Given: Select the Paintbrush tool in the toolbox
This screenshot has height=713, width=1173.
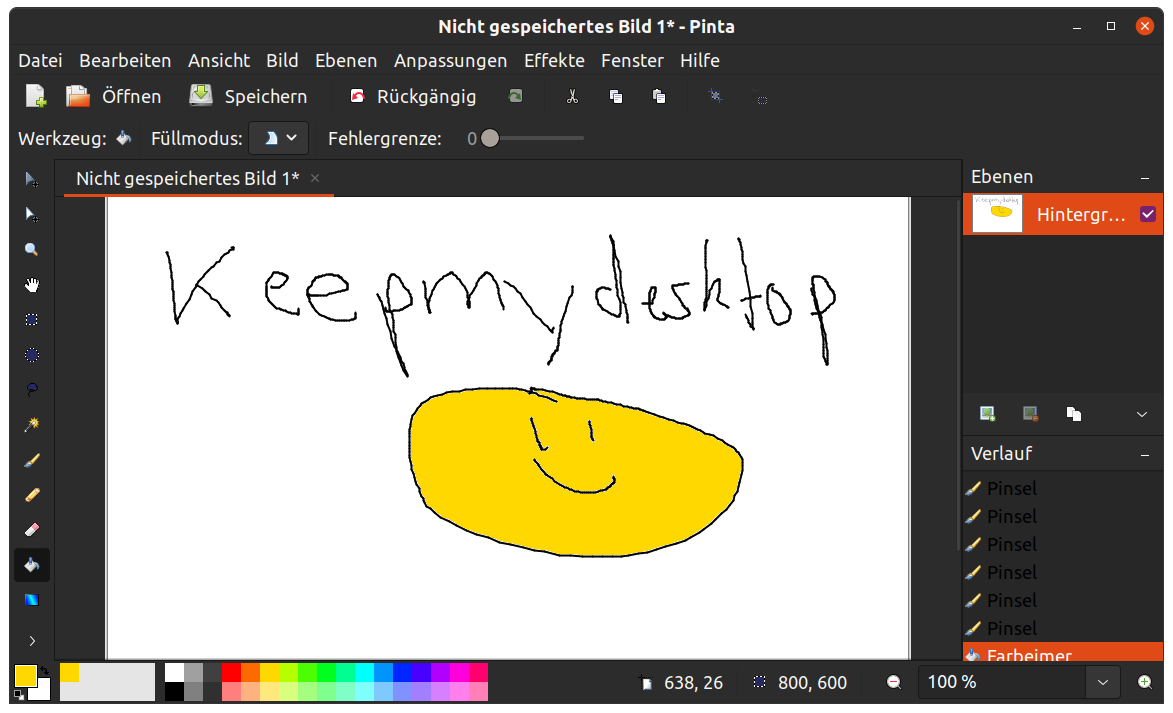Looking at the screenshot, I should click(x=32, y=460).
